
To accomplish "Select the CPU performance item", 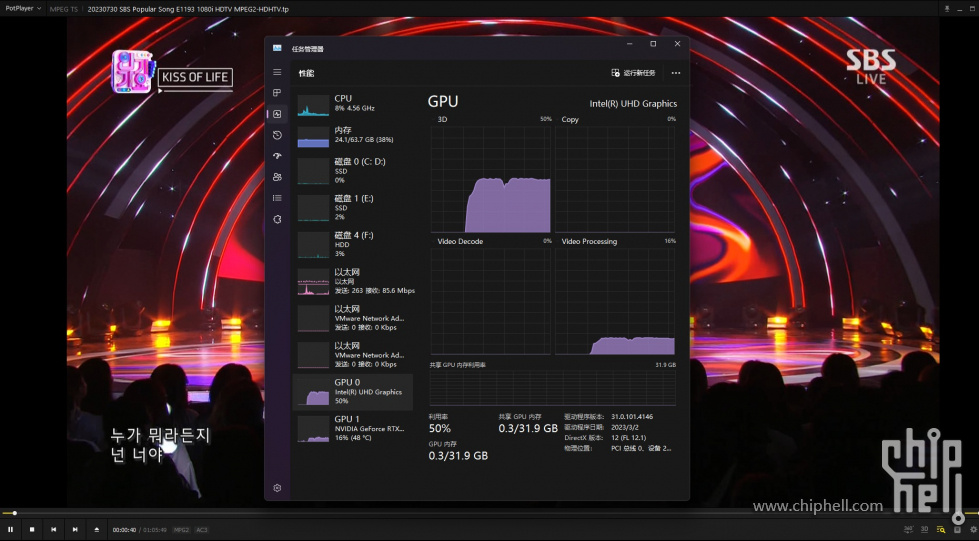I will pos(353,104).
